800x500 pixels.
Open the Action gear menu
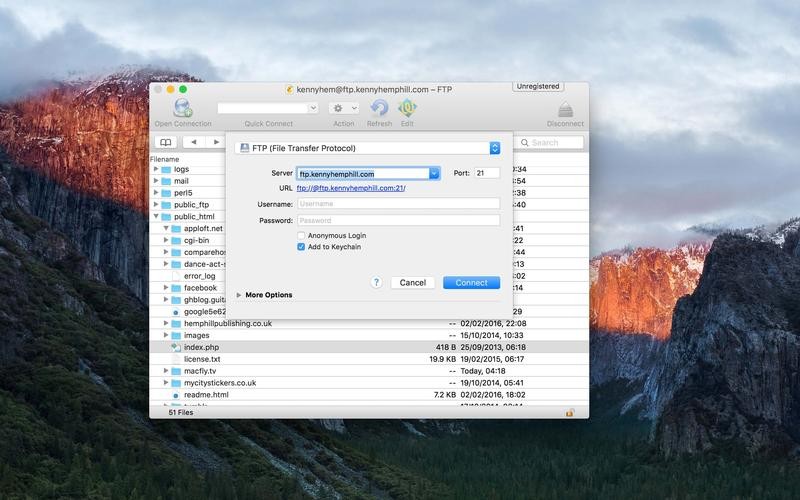(344, 108)
